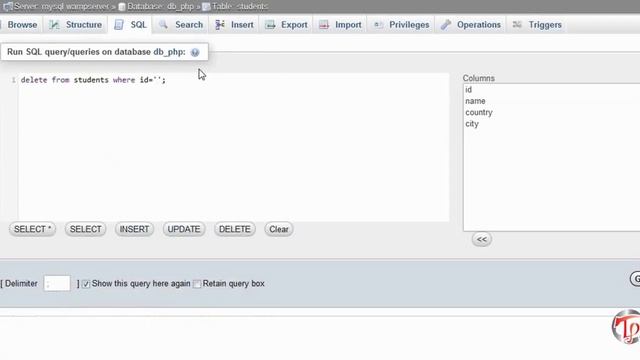Image resolution: width=640 pixels, height=360 pixels.
Task: Click the SQL tab icon
Action: pos(119,24)
